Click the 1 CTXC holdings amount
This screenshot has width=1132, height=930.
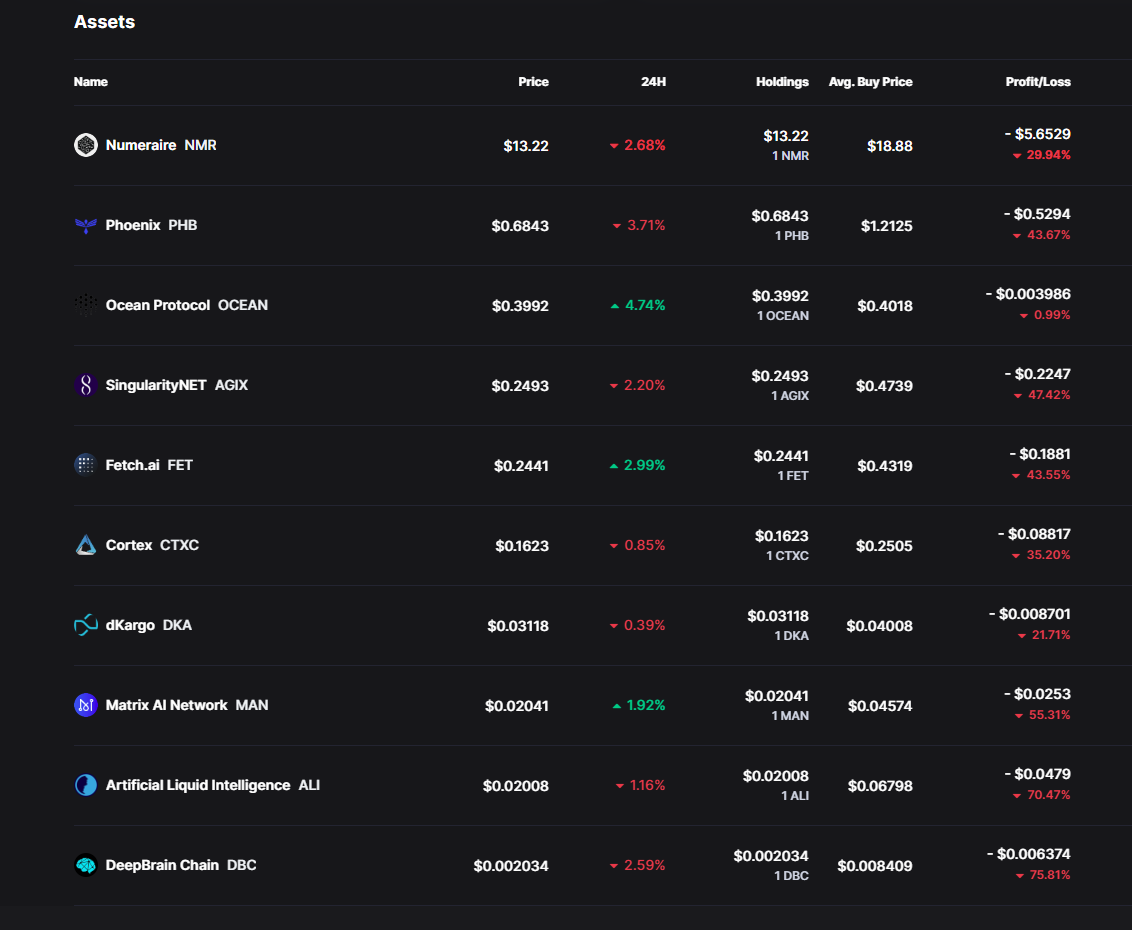(788, 556)
